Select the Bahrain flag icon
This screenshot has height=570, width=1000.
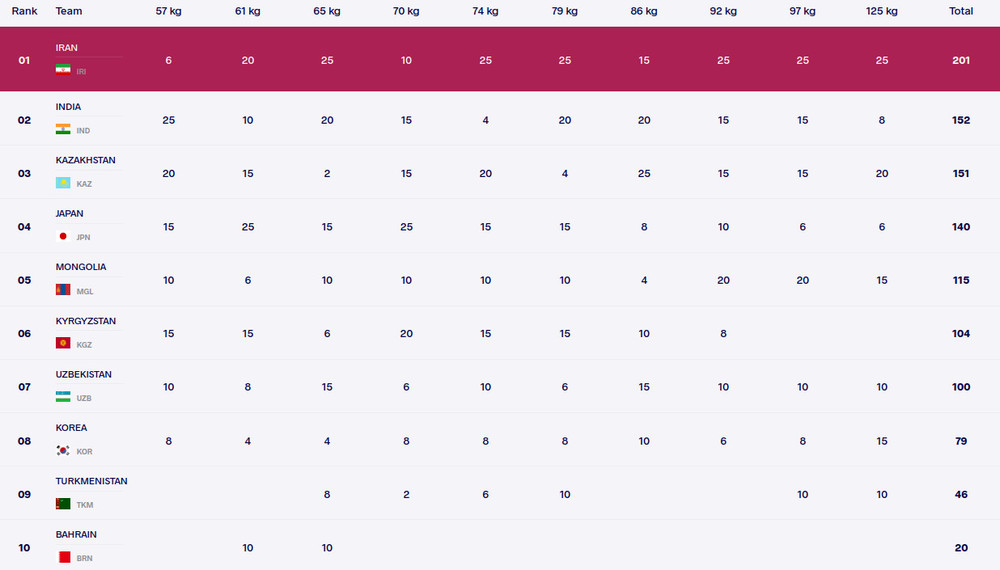point(63,557)
